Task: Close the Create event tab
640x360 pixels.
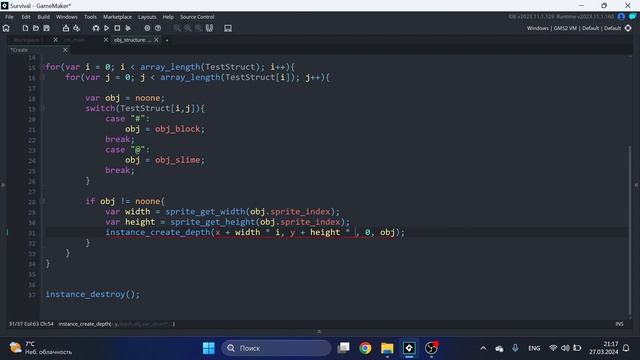Action: click(x=65, y=50)
